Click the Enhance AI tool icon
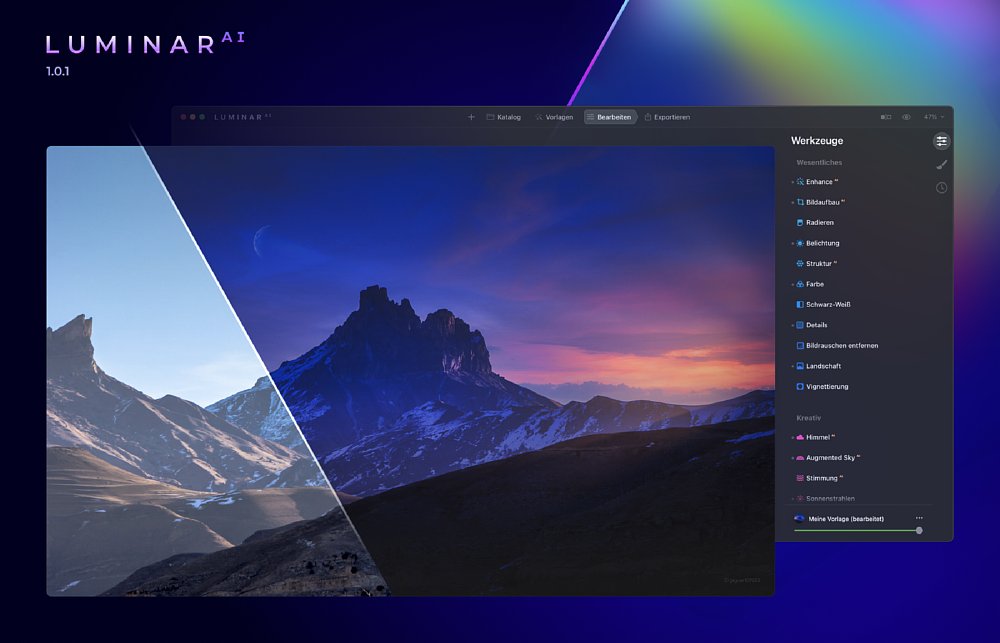This screenshot has width=1000, height=643. (800, 182)
